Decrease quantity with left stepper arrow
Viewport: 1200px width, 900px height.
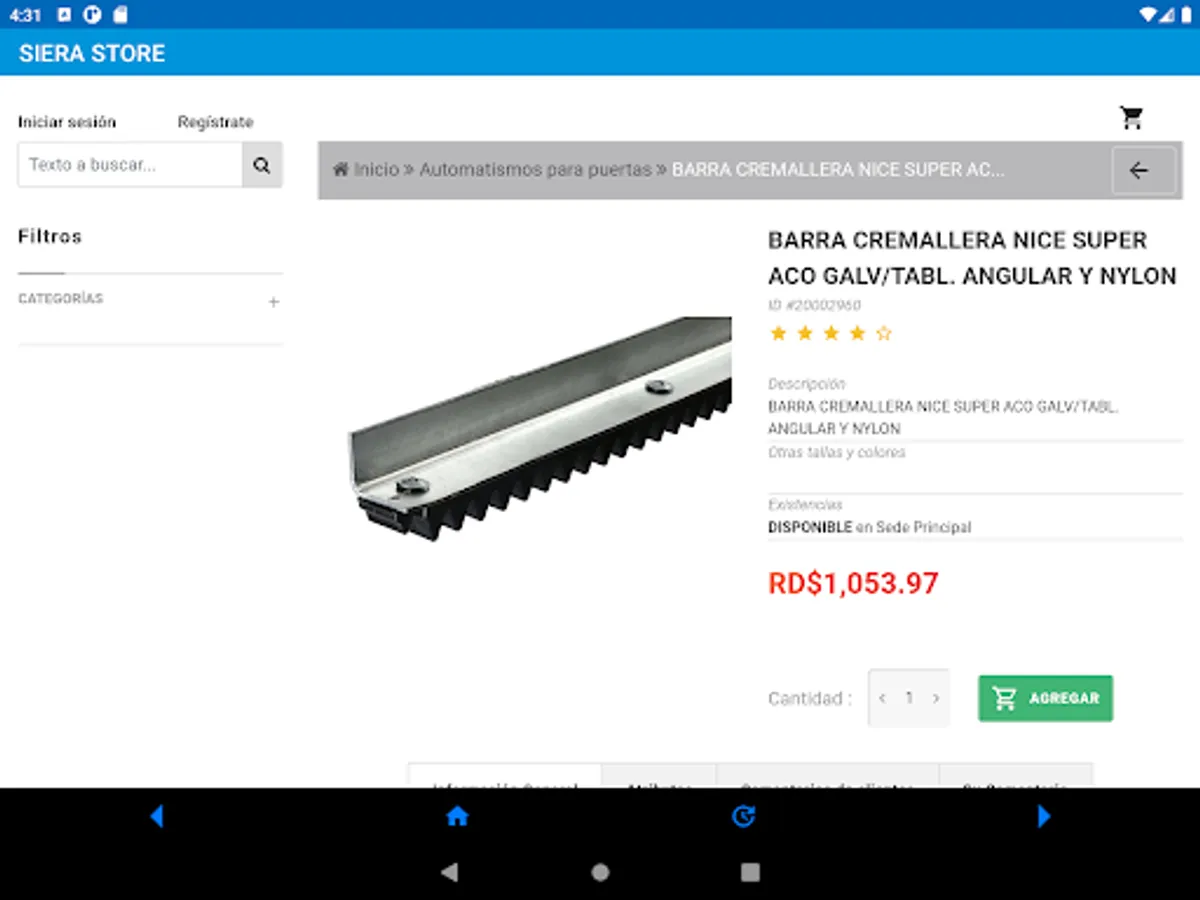882,698
